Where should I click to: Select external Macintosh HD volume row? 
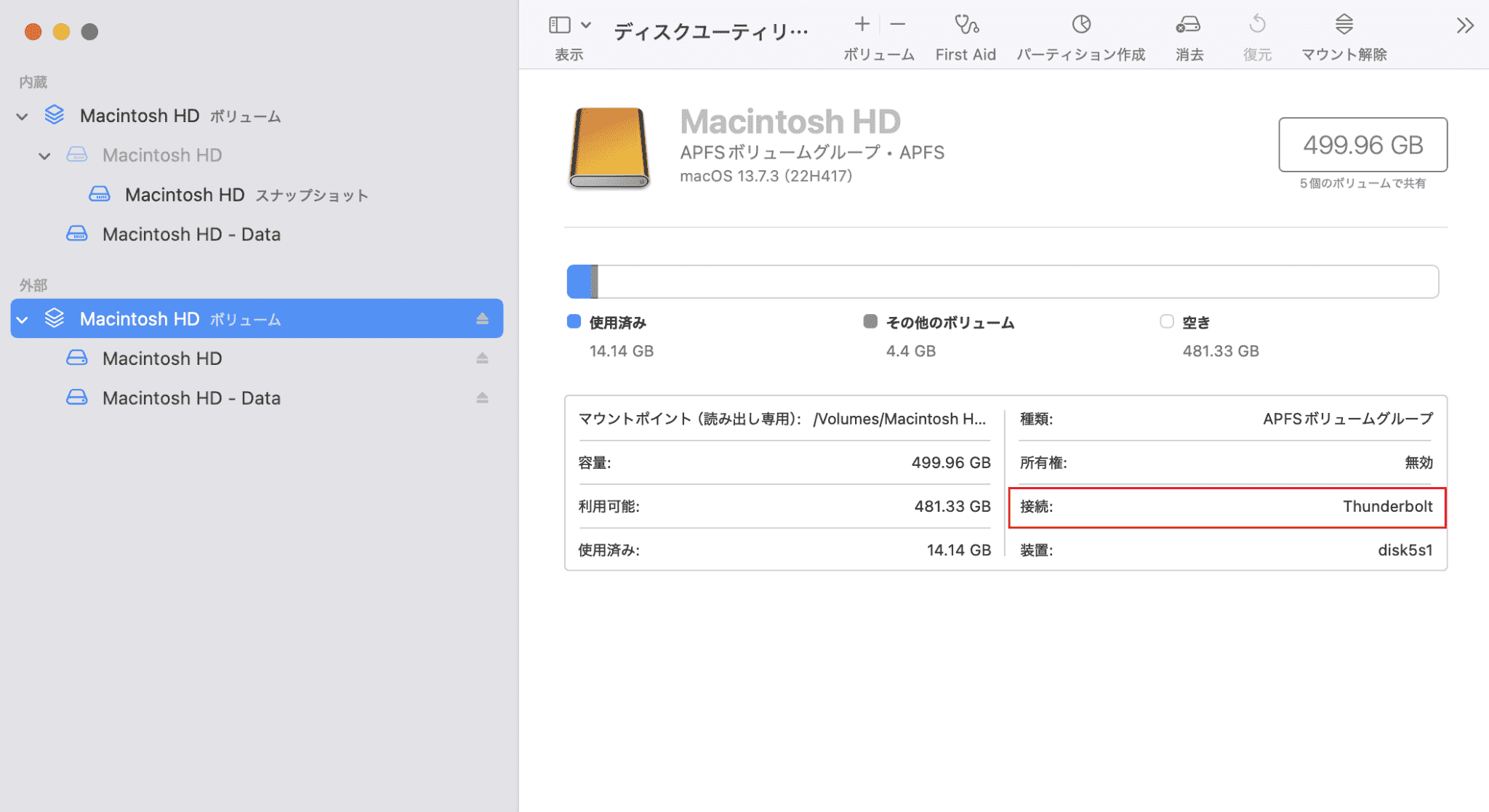click(x=257, y=358)
